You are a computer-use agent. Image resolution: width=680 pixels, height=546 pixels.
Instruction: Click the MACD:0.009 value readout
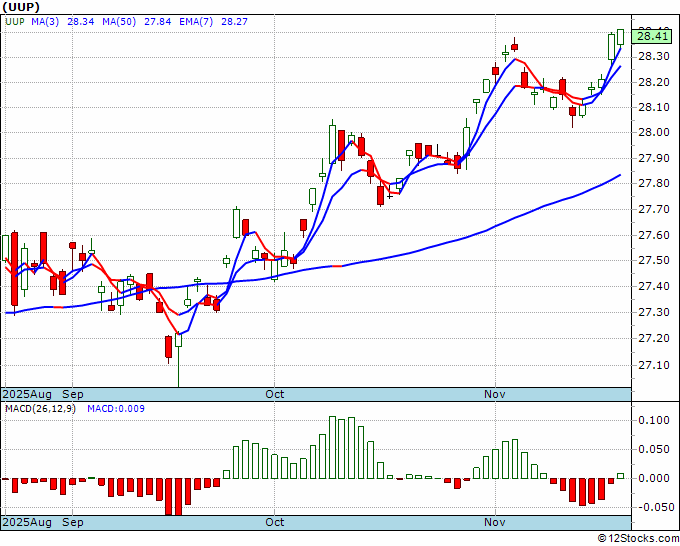coord(116,409)
